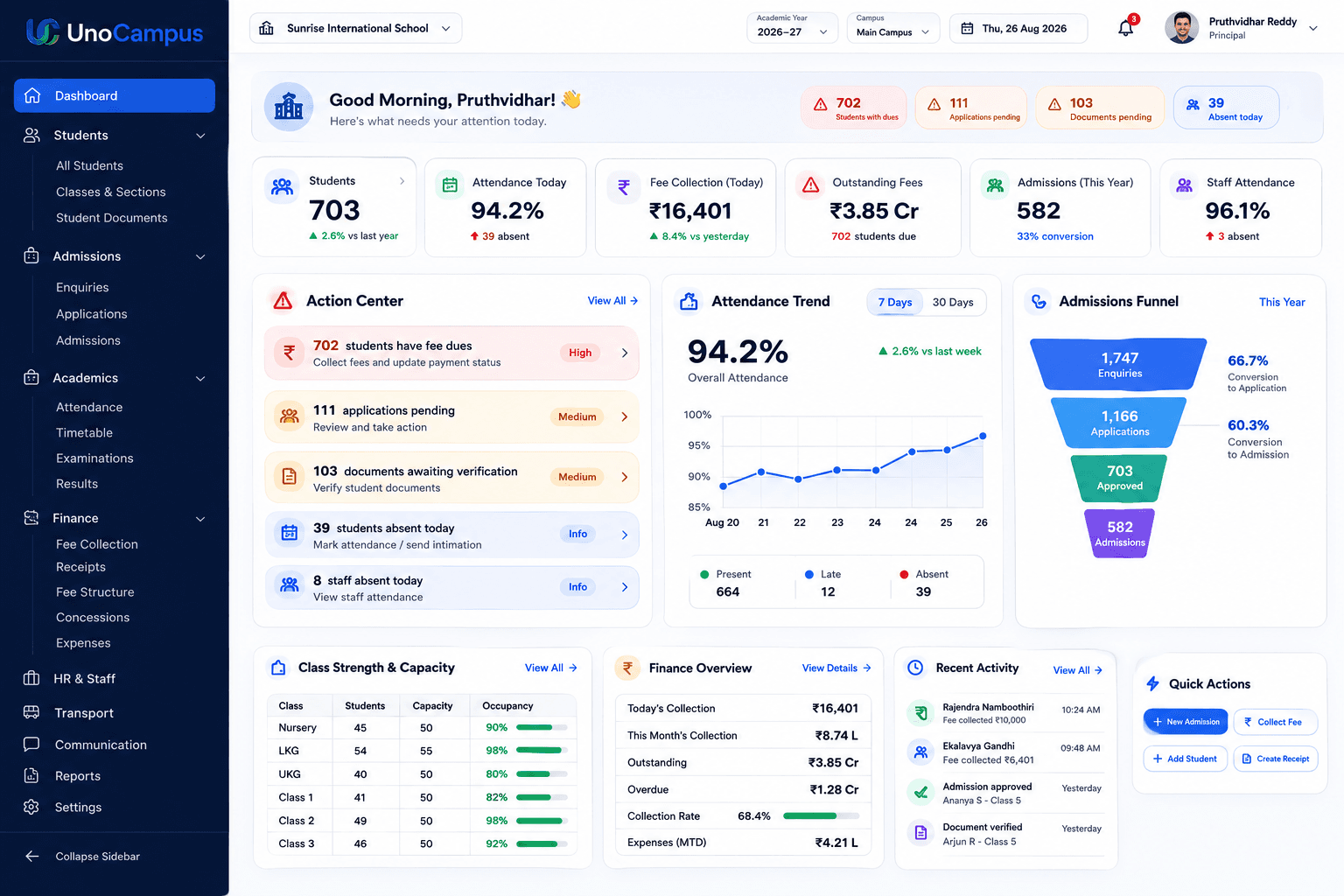Click the Class Strength & Capacity header icon
The height and width of the screenshot is (896, 1344).
coord(278,668)
